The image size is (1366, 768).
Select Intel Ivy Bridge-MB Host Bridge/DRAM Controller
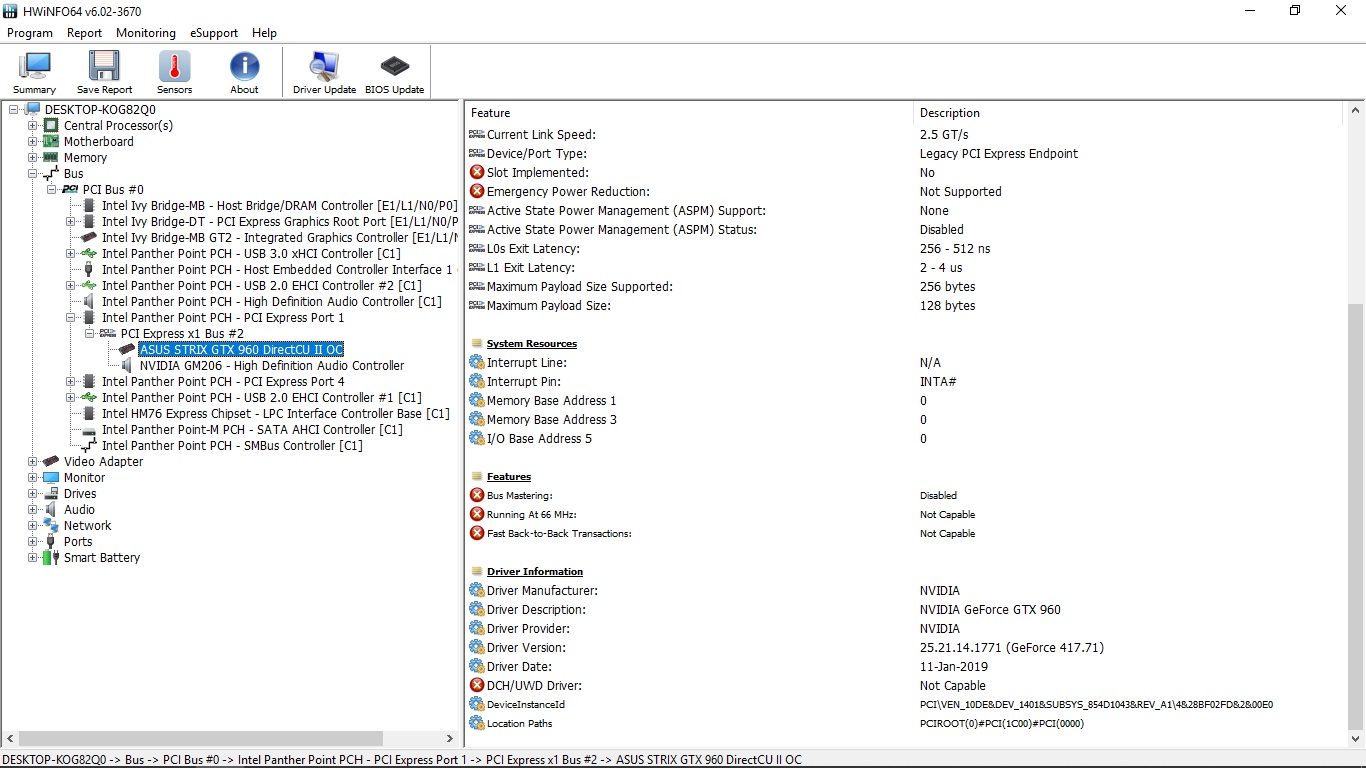(x=279, y=206)
